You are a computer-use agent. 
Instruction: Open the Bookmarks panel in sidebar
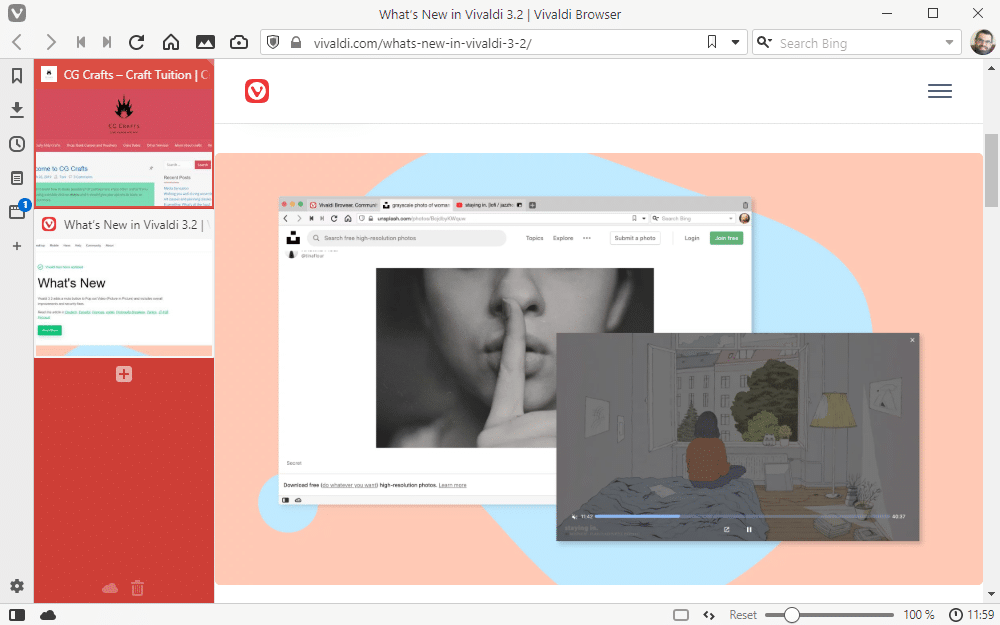pyautogui.click(x=17, y=76)
